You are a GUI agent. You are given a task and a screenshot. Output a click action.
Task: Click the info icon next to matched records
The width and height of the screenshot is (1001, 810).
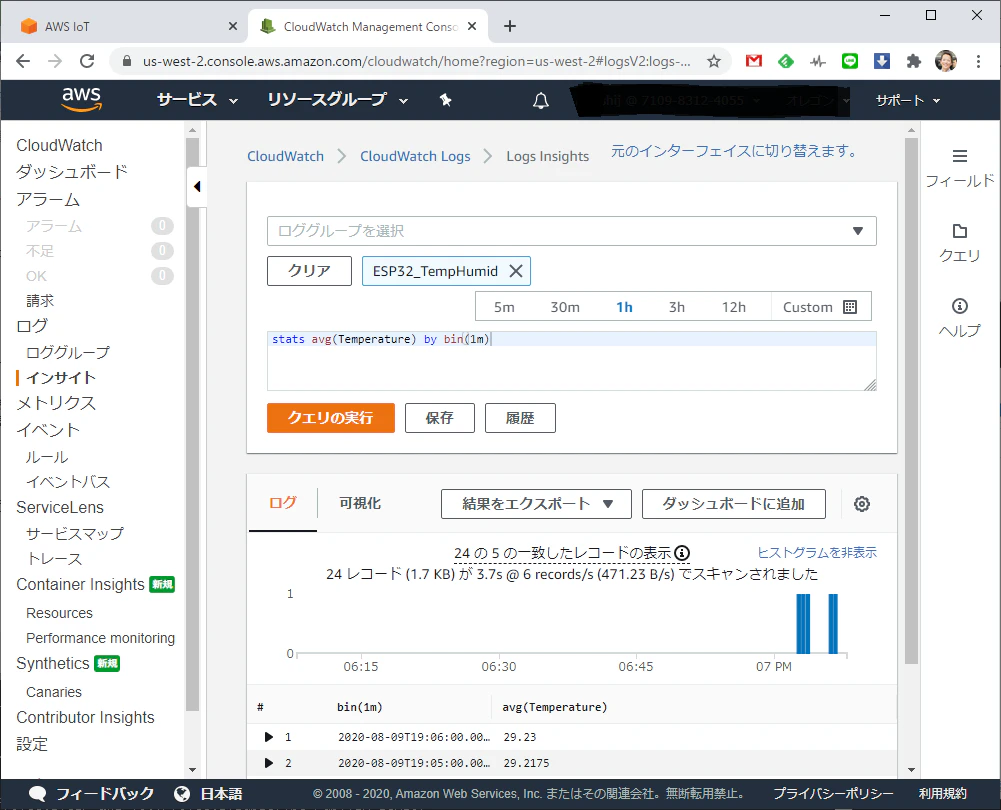click(682, 553)
